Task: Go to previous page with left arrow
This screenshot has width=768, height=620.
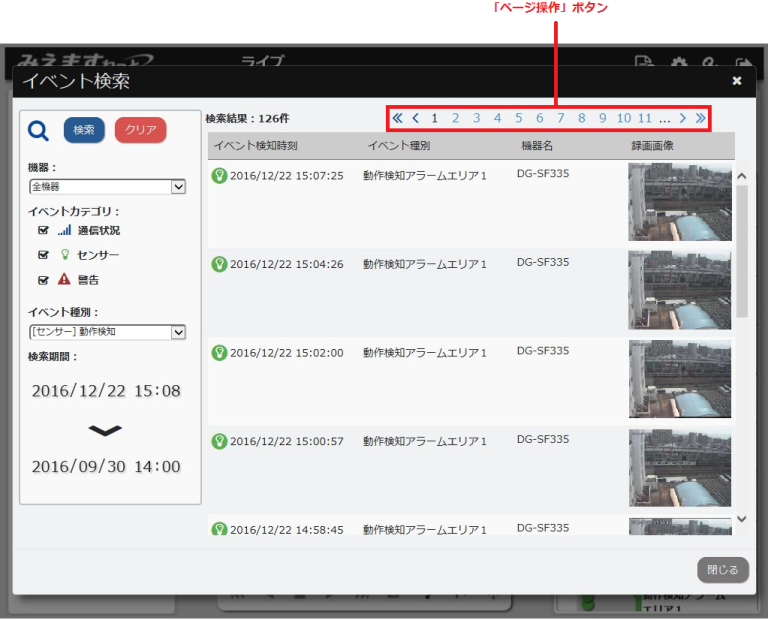Action: [x=415, y=118]
